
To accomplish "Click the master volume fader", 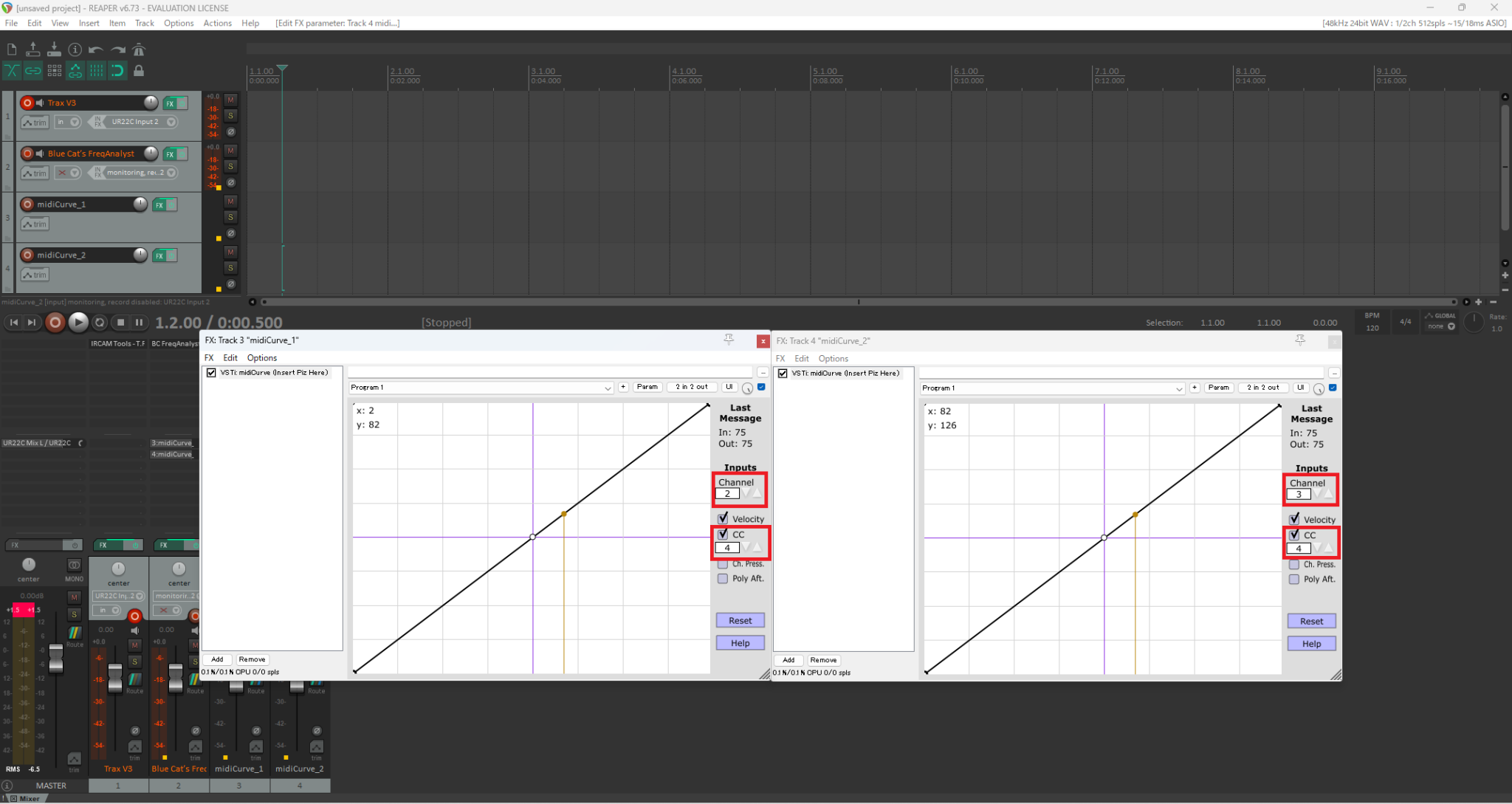I will (x=56, y=657).
